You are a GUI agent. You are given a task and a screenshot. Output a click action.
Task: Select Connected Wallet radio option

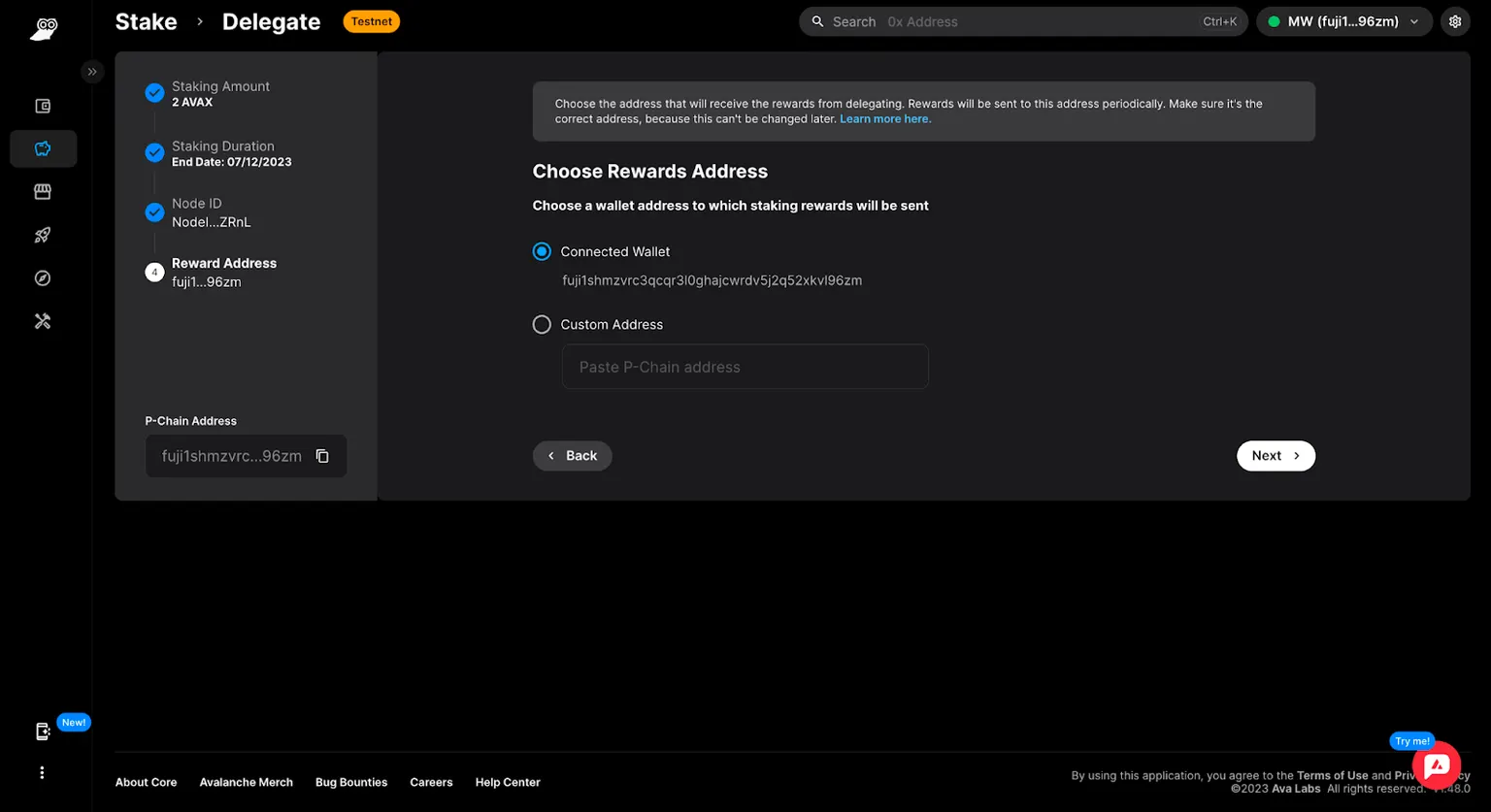point(542,251)
